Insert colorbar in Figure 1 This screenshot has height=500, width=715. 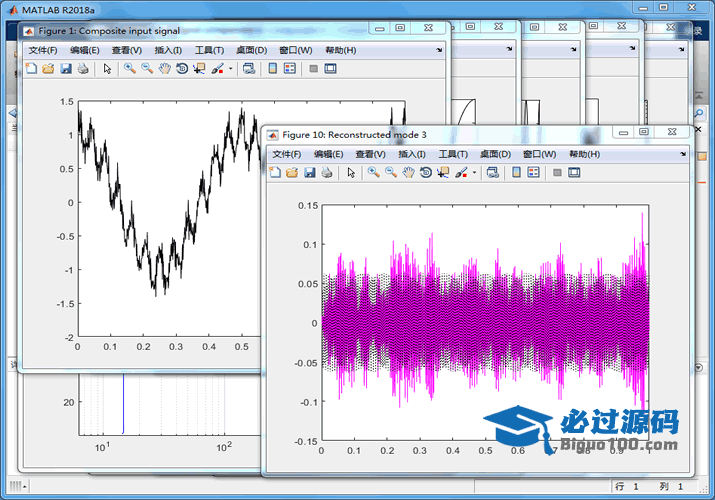273,69
